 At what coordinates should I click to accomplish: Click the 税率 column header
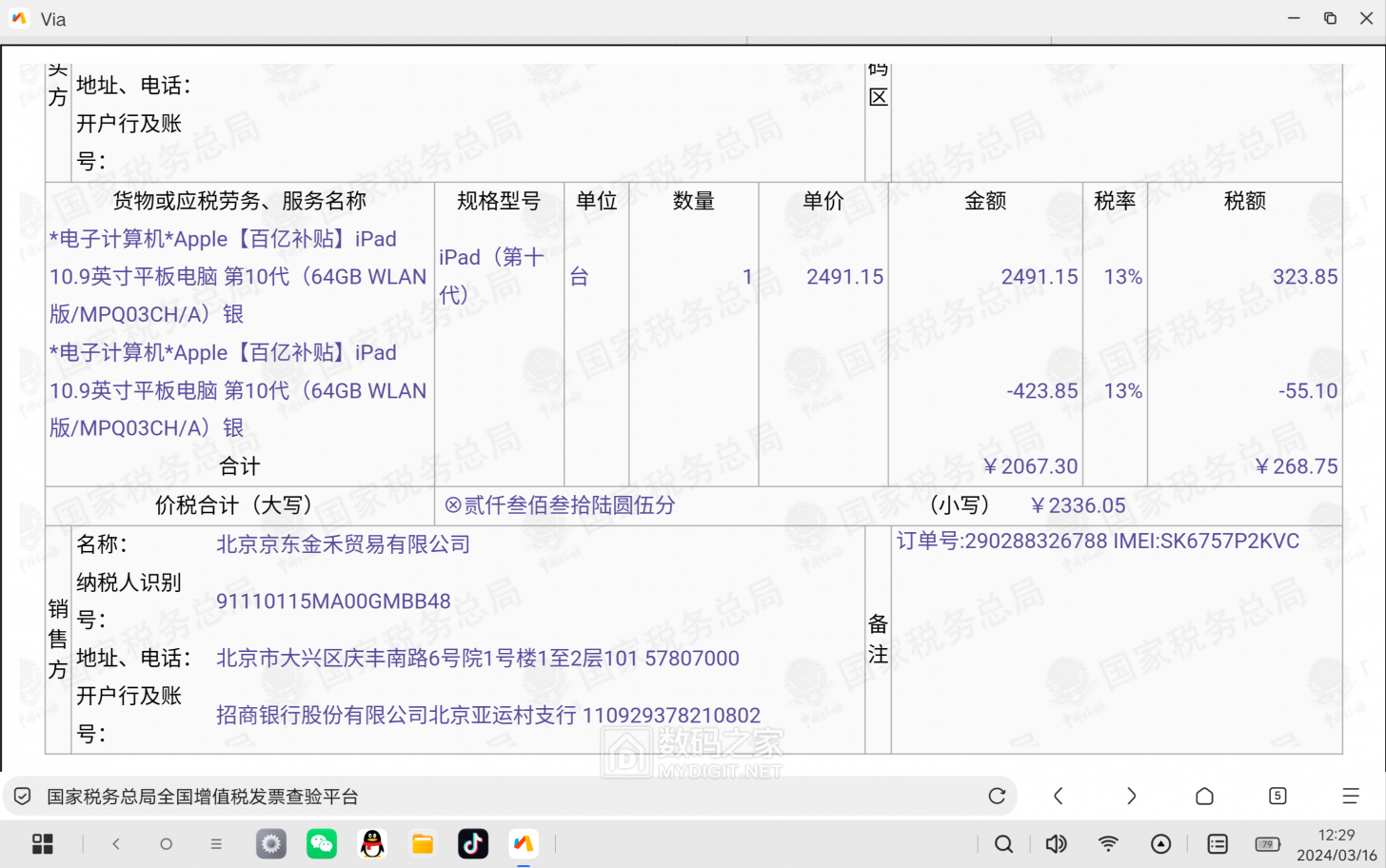(1115, 201)
